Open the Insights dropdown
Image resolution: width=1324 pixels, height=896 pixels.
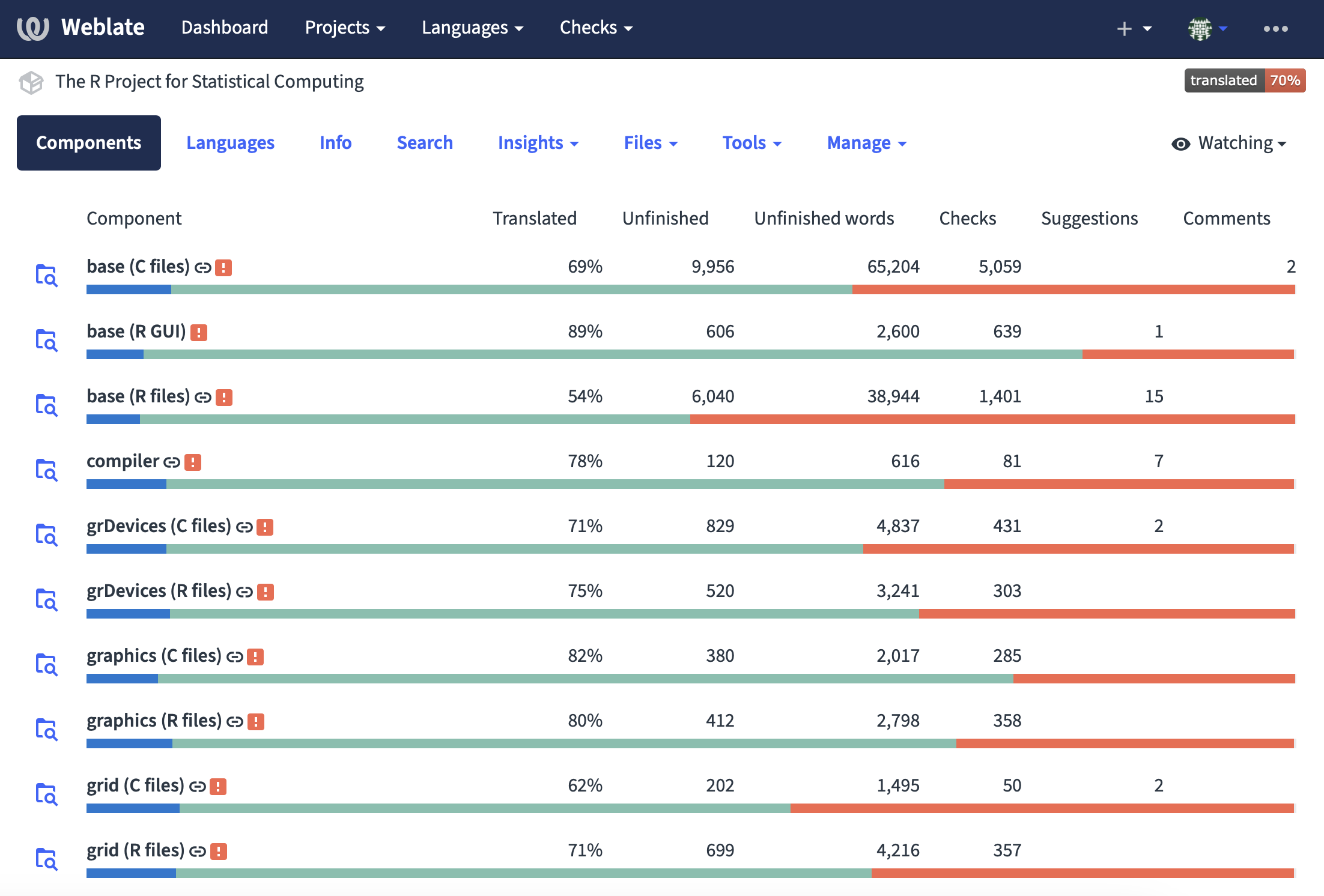[x=538, y=143]
